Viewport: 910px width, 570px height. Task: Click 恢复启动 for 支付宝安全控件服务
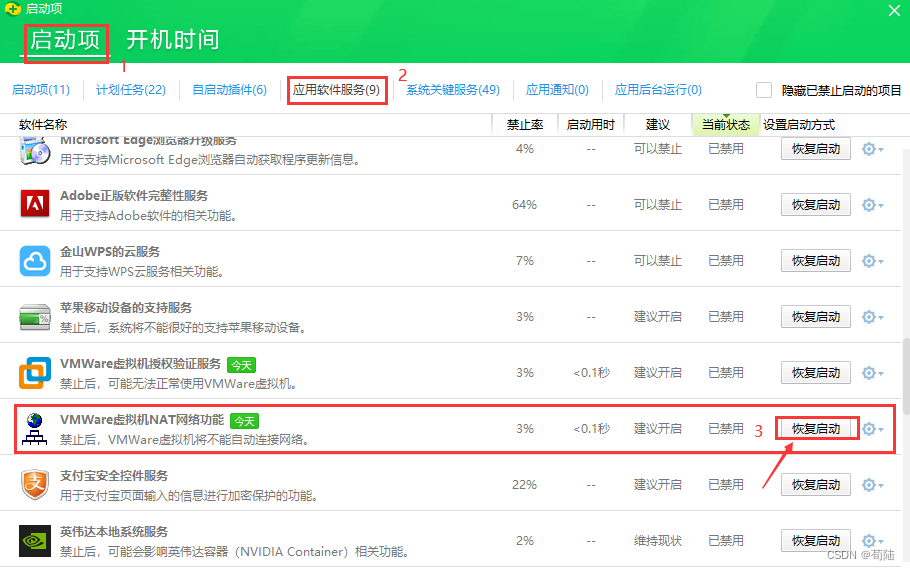tap(815, 485)
